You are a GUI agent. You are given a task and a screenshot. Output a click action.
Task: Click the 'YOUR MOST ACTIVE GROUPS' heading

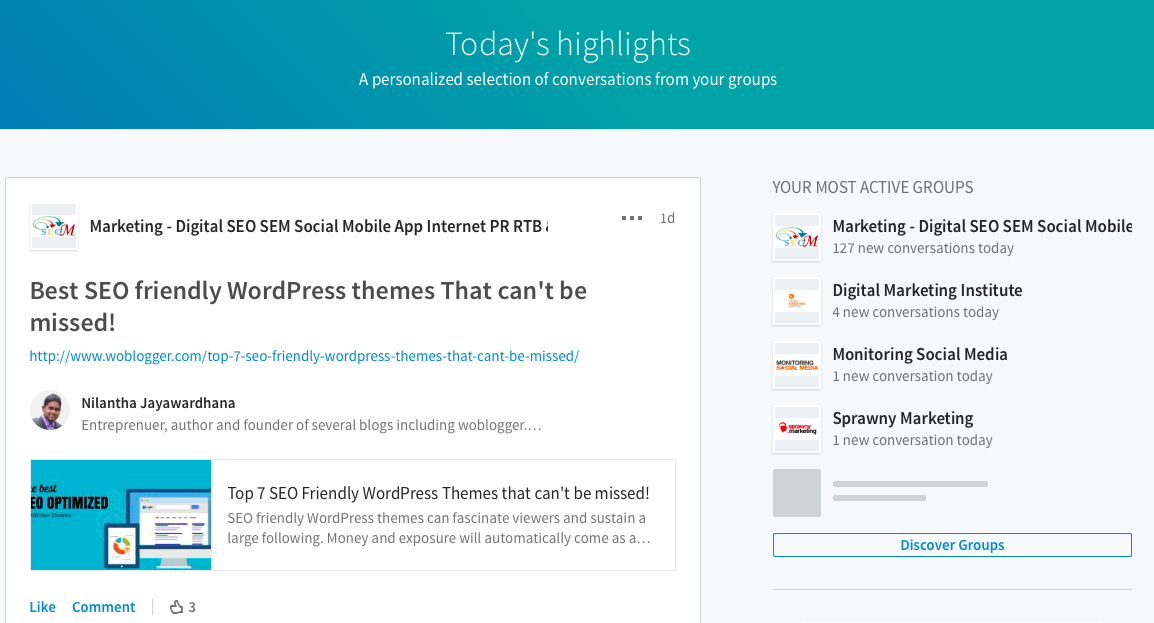pyautogui.click(x=873, y=188)
